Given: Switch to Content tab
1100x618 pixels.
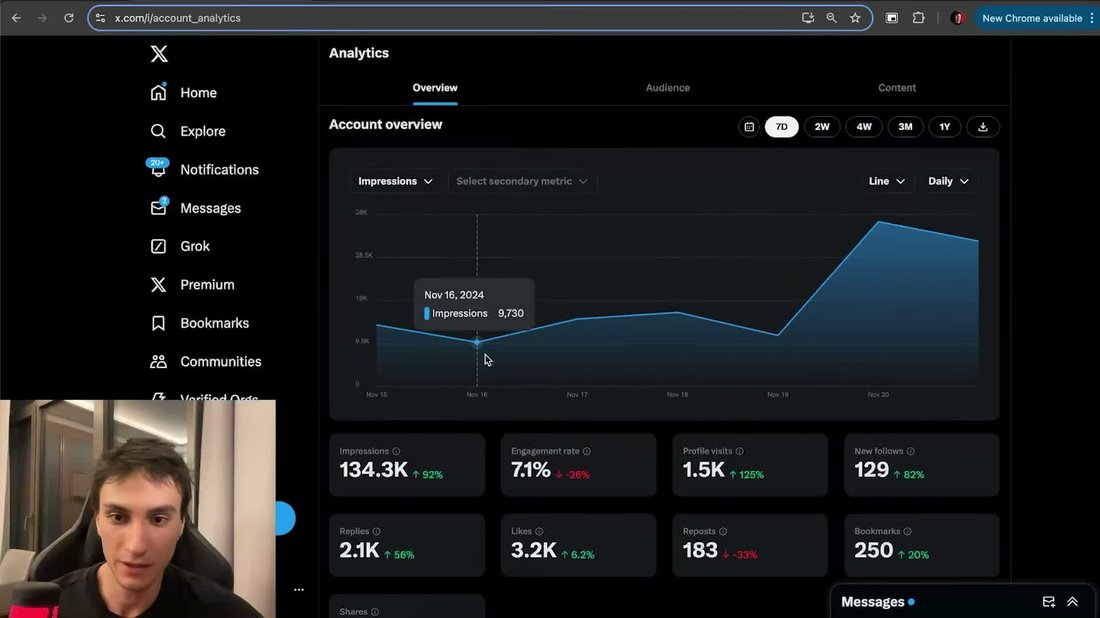Looking at the screenshot, I should point(897,88).
